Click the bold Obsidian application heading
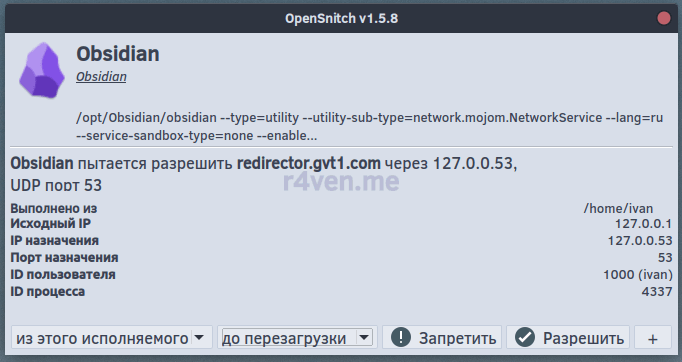 click(118, 54)
